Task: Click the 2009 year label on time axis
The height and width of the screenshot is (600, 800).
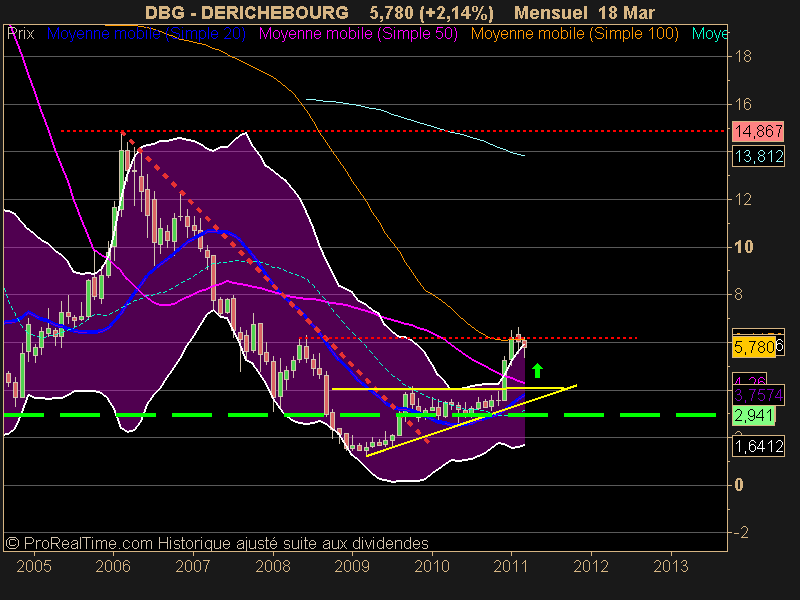Action: pos(352,566)
